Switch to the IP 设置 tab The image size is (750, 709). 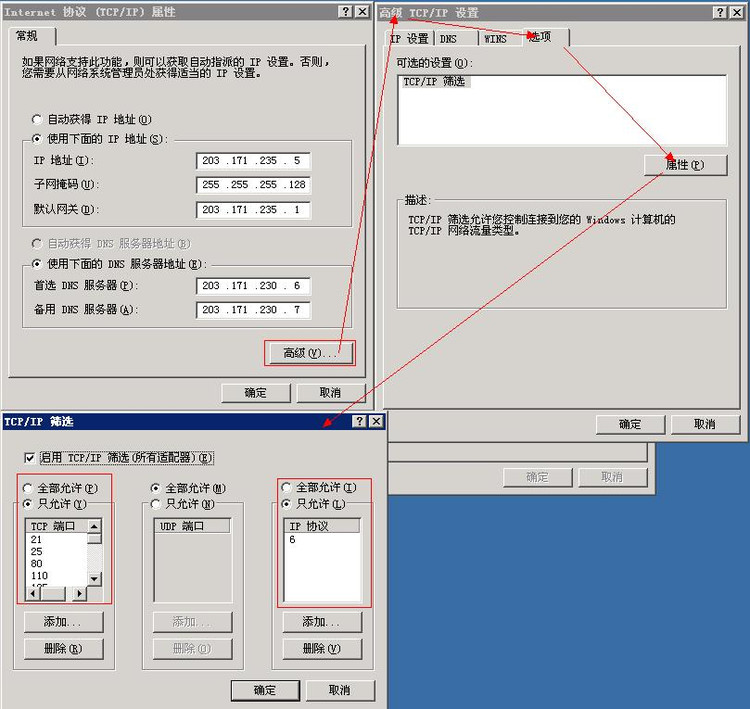click(x=409, y=39)
